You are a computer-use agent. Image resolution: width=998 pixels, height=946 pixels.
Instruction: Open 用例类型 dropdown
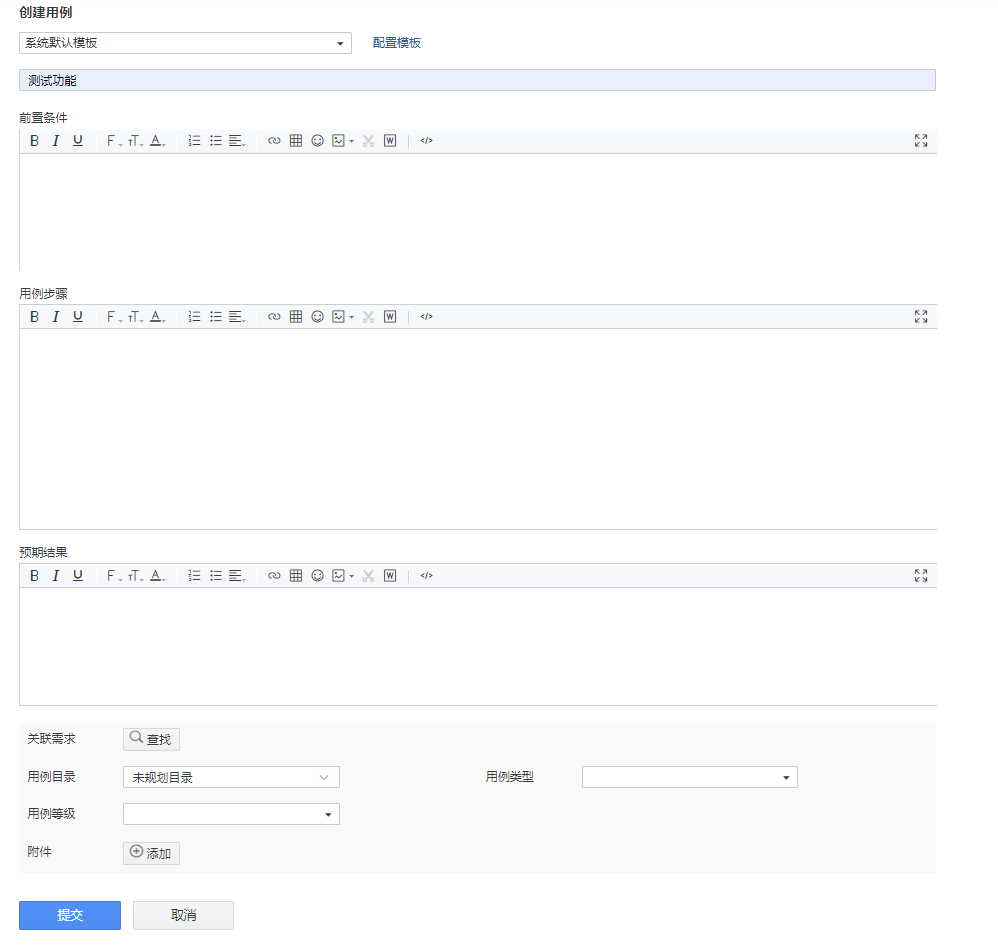(x=689, y=777)
